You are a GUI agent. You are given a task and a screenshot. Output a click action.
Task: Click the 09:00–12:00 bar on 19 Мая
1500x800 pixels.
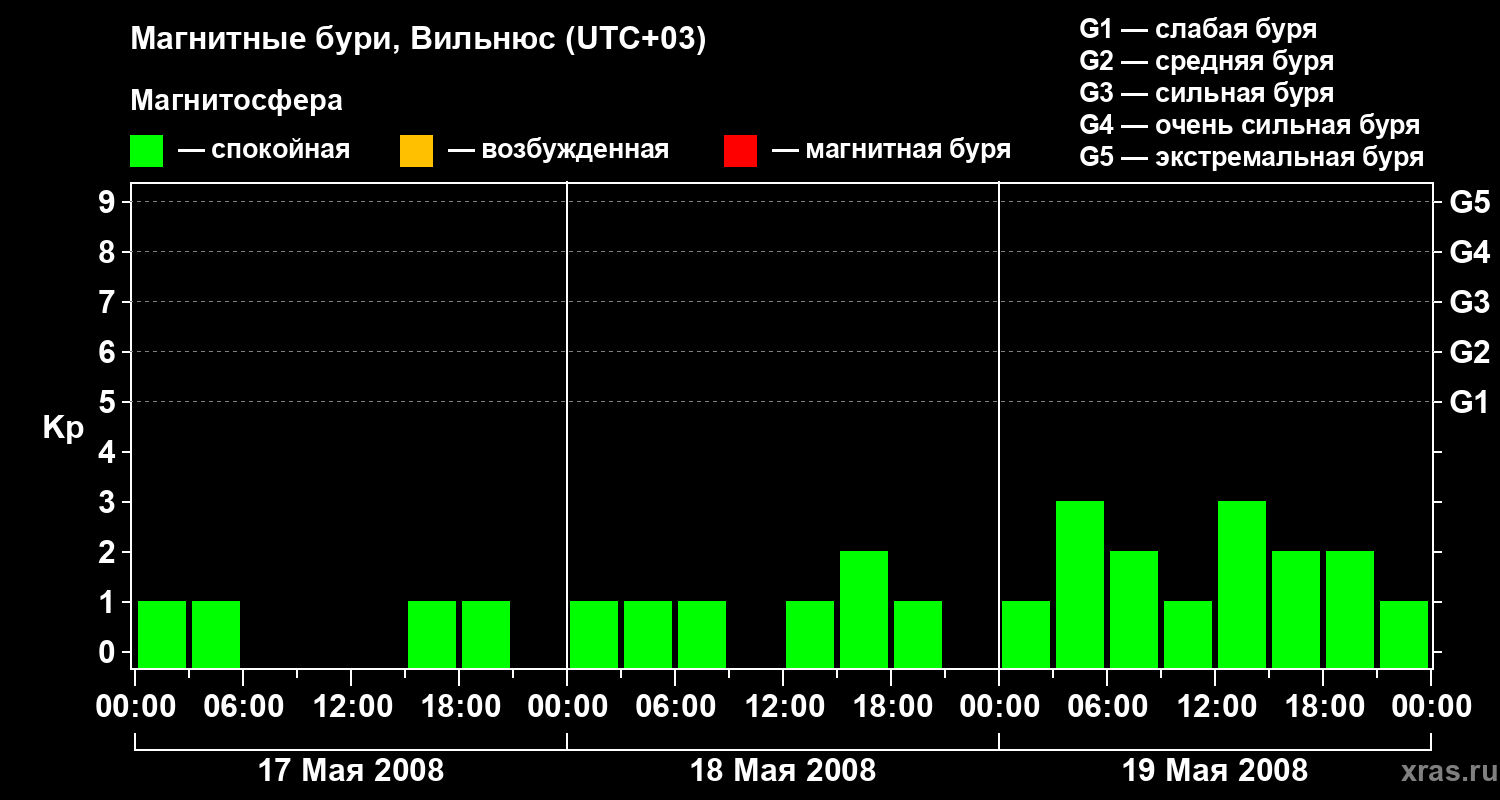tap(1188, 634)
